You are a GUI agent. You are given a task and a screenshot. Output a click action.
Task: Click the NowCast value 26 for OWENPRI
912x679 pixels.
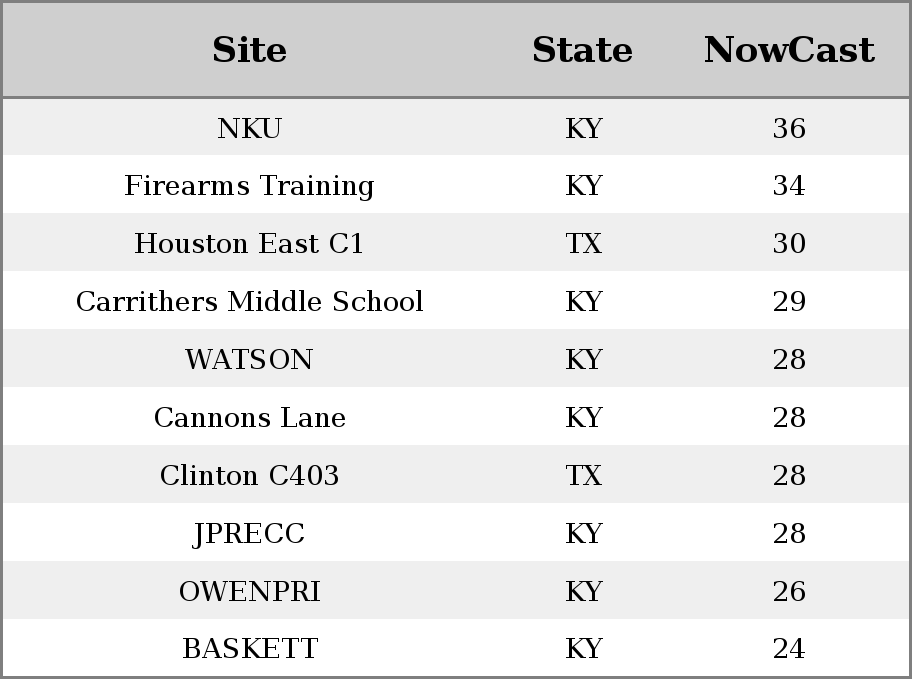tap(789, 591)
